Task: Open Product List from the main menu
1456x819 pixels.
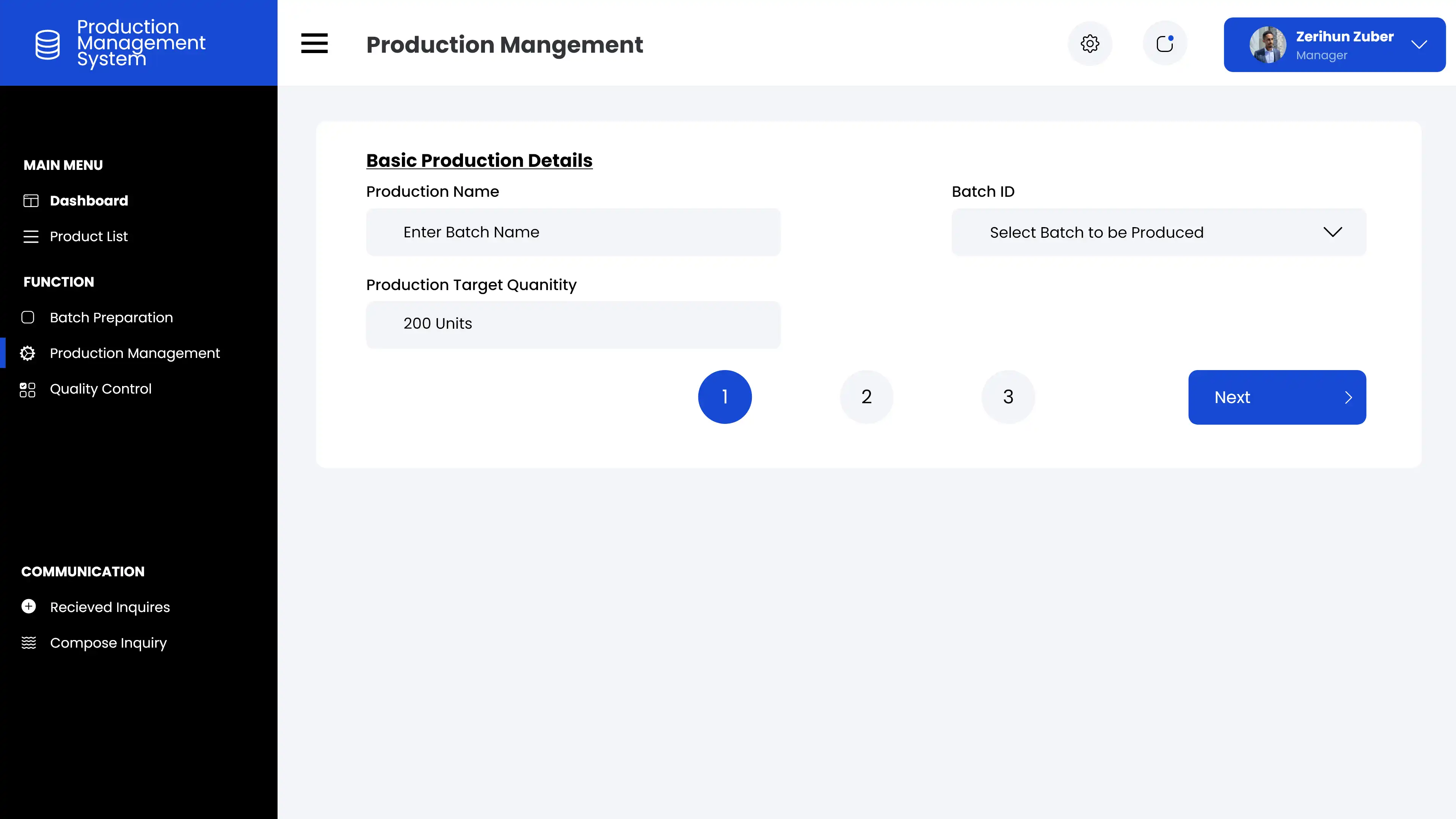Action: 89,236
